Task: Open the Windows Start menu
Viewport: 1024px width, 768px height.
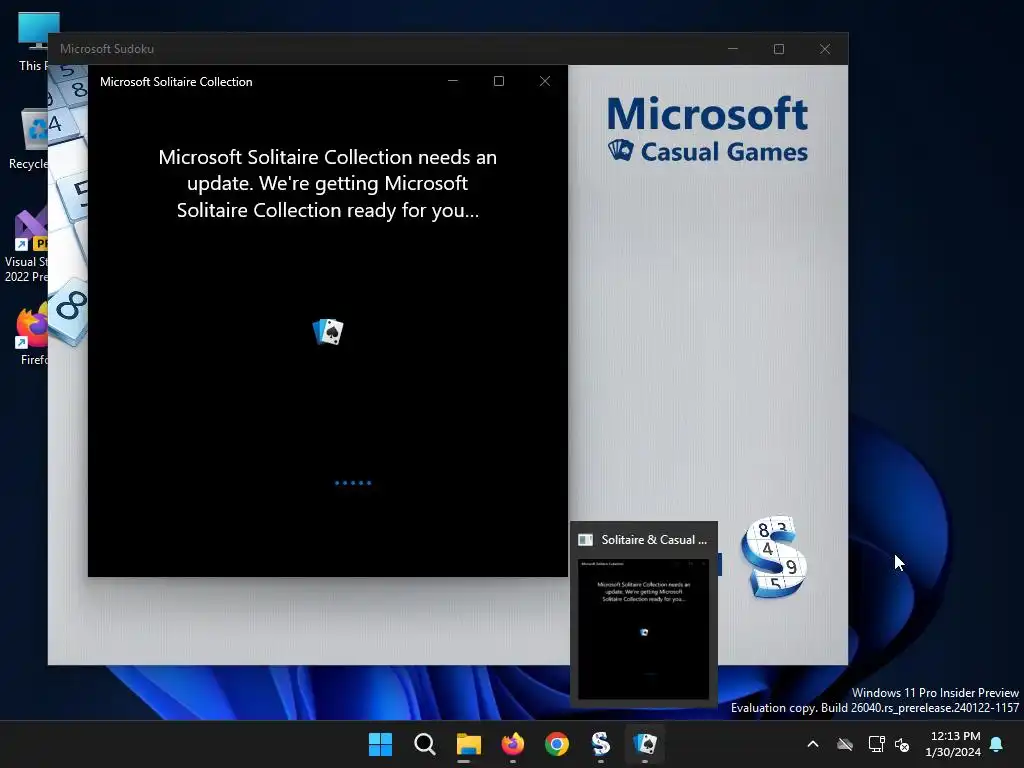Action: (x=380, y=744)
